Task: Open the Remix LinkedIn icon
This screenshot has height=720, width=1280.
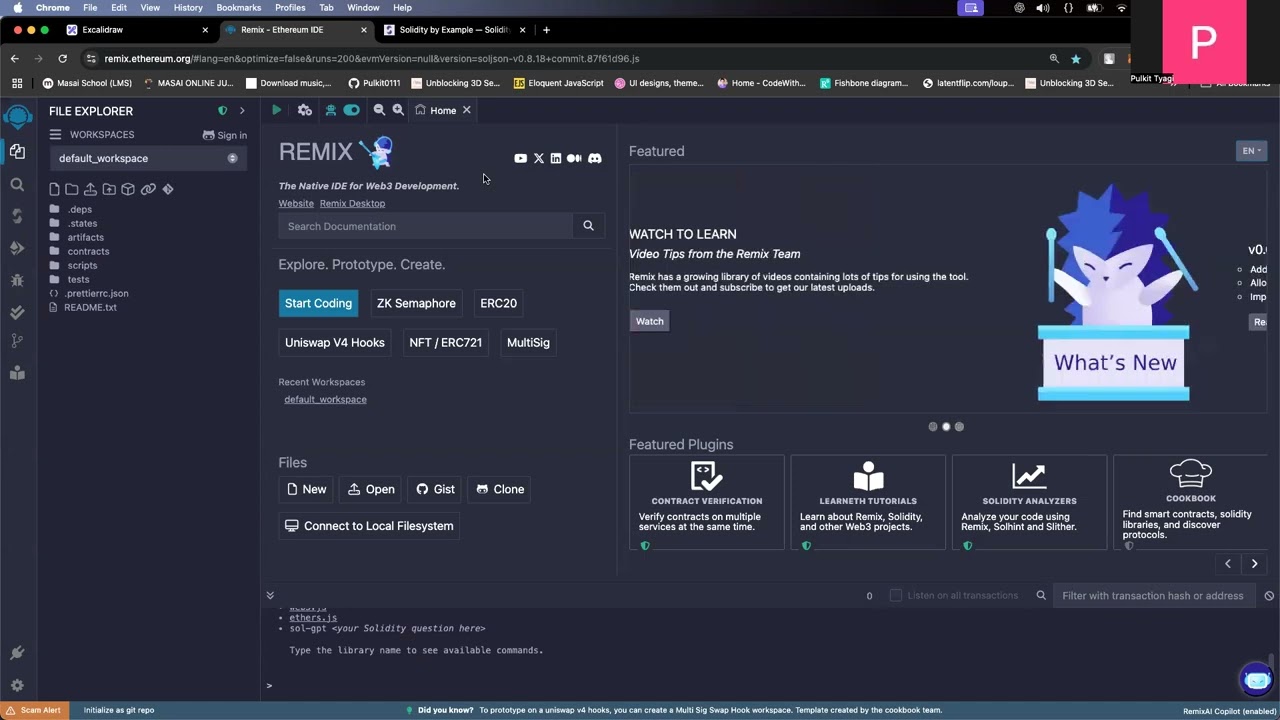Action: pyautogui.click(x=556, y=158)
